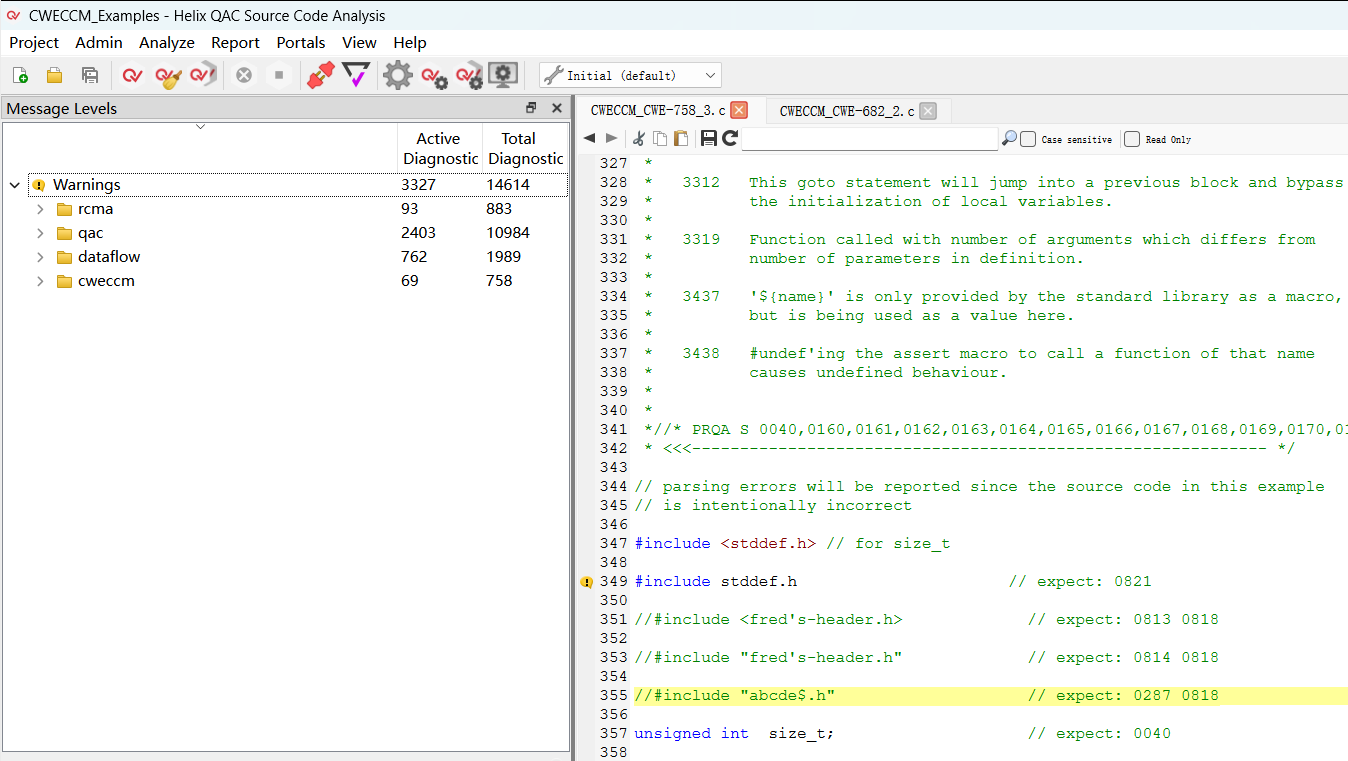Open settings with the gear icon
The image size is (1348, 761).
[x=397, y=75]
